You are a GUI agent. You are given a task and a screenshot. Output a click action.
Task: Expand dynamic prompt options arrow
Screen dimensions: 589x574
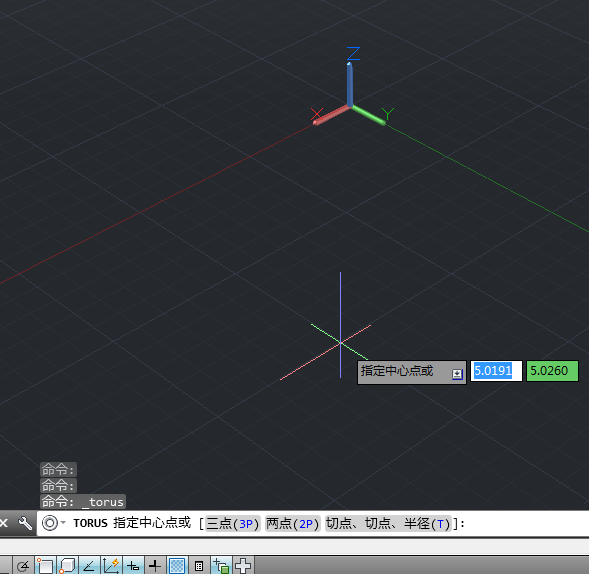457,374
